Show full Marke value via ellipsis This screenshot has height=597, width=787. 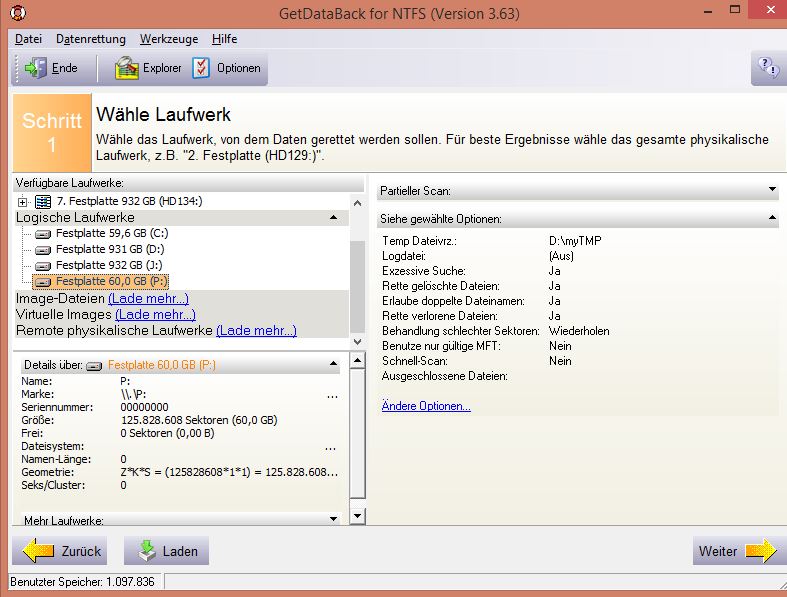pos(332,397)
